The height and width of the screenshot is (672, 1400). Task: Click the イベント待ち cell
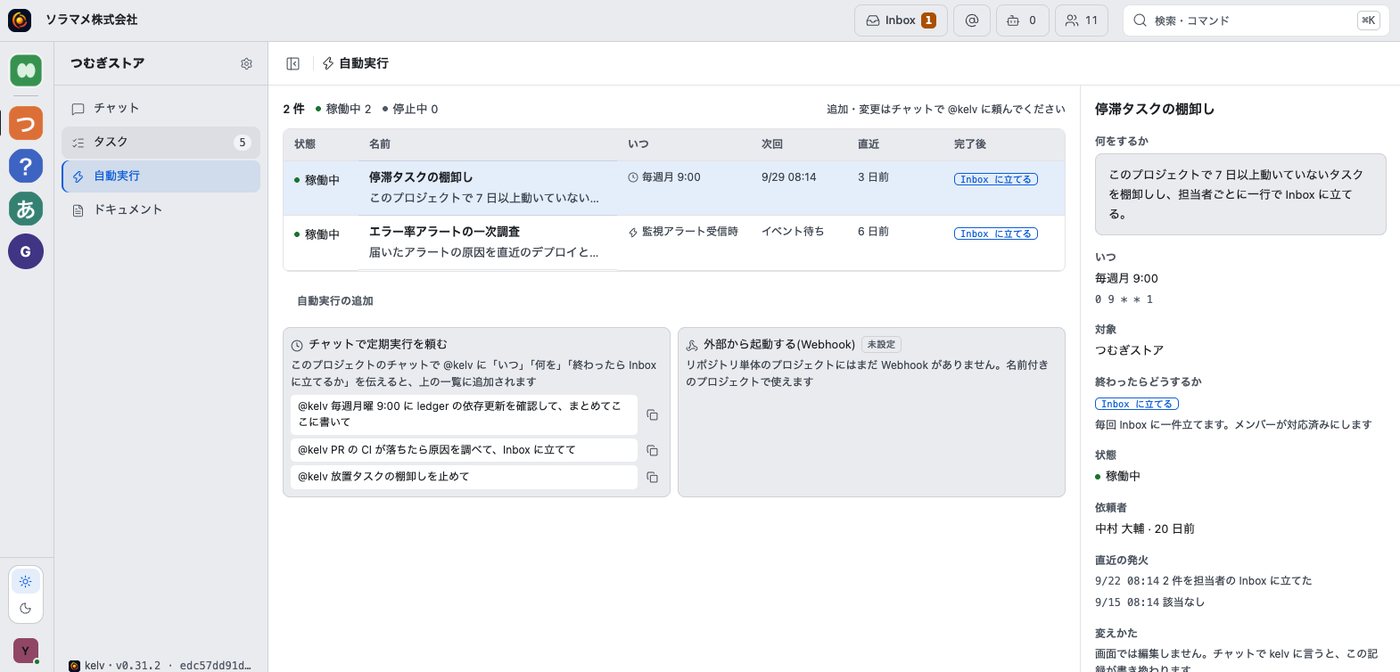pos(793,231)
